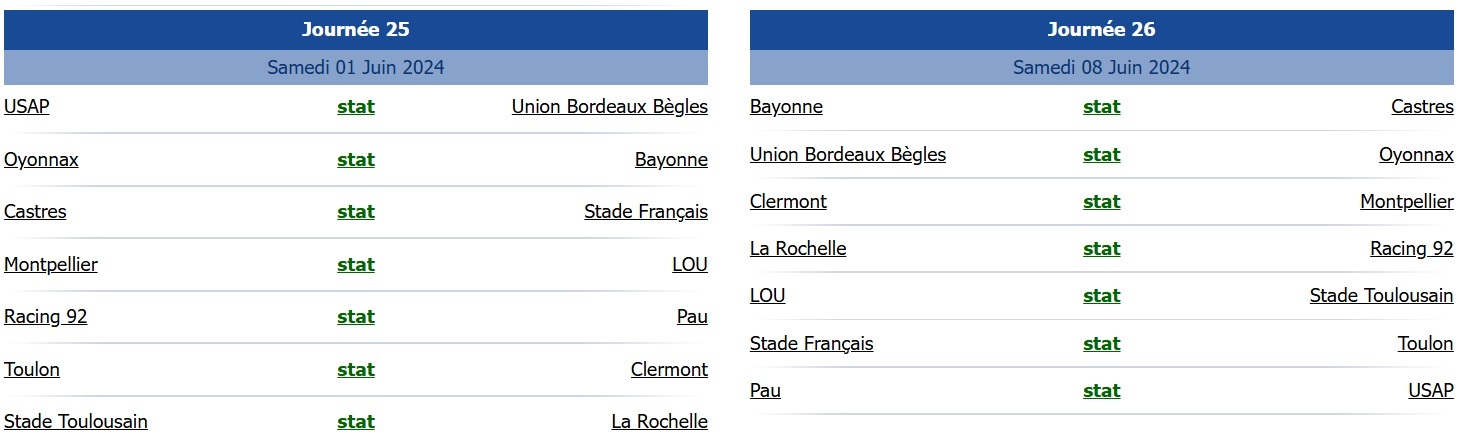Select Clermont team link in Journée 26
The height and width of the screenshot is (447, 1477).
tap(788, 202)
